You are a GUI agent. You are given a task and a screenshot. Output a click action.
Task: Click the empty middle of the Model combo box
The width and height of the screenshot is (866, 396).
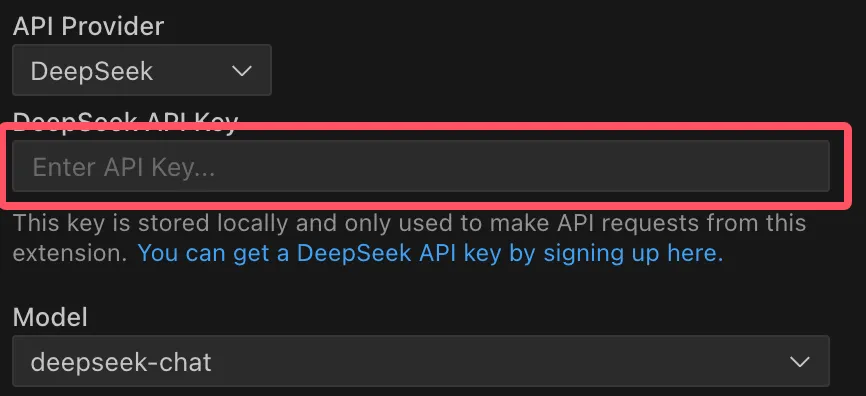coord(497,361)
